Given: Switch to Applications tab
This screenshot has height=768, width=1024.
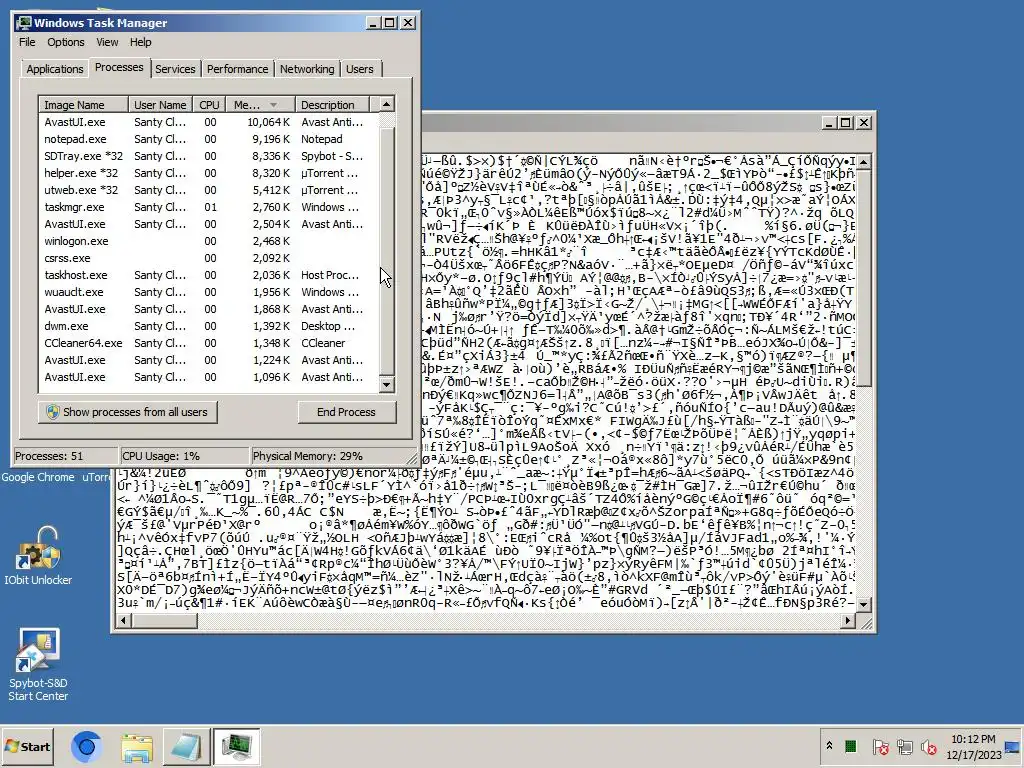Looking at the screenshot, I should (55, 69).
